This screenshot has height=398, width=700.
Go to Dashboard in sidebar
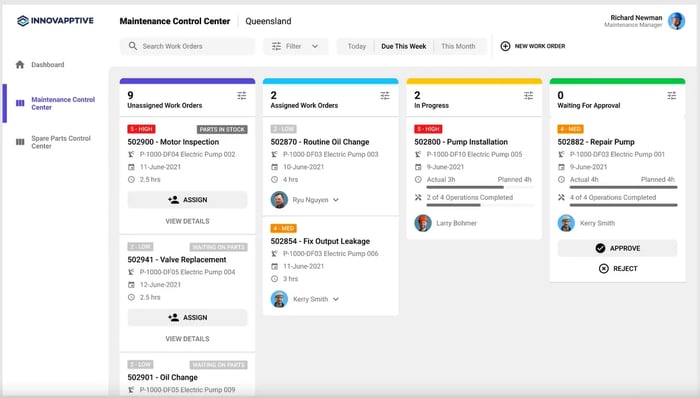(x=48, y=65)
